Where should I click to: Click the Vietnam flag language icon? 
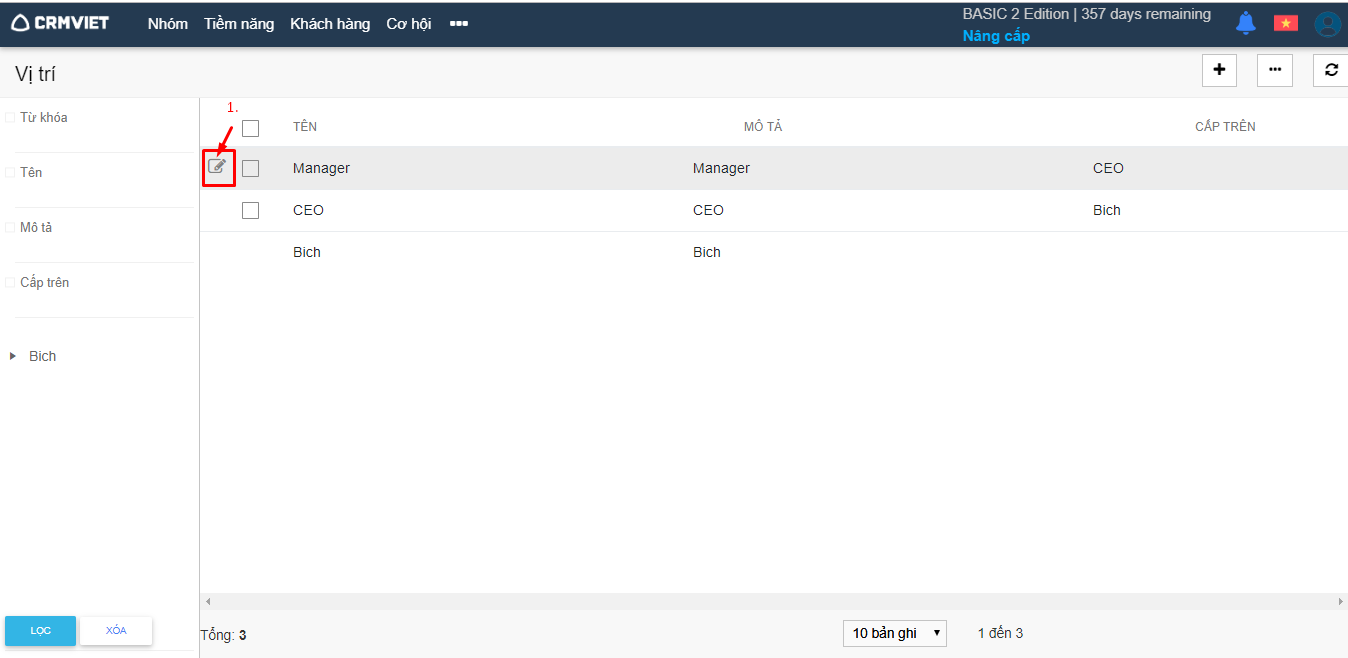pyautogui.click(x=1285, y=23)
